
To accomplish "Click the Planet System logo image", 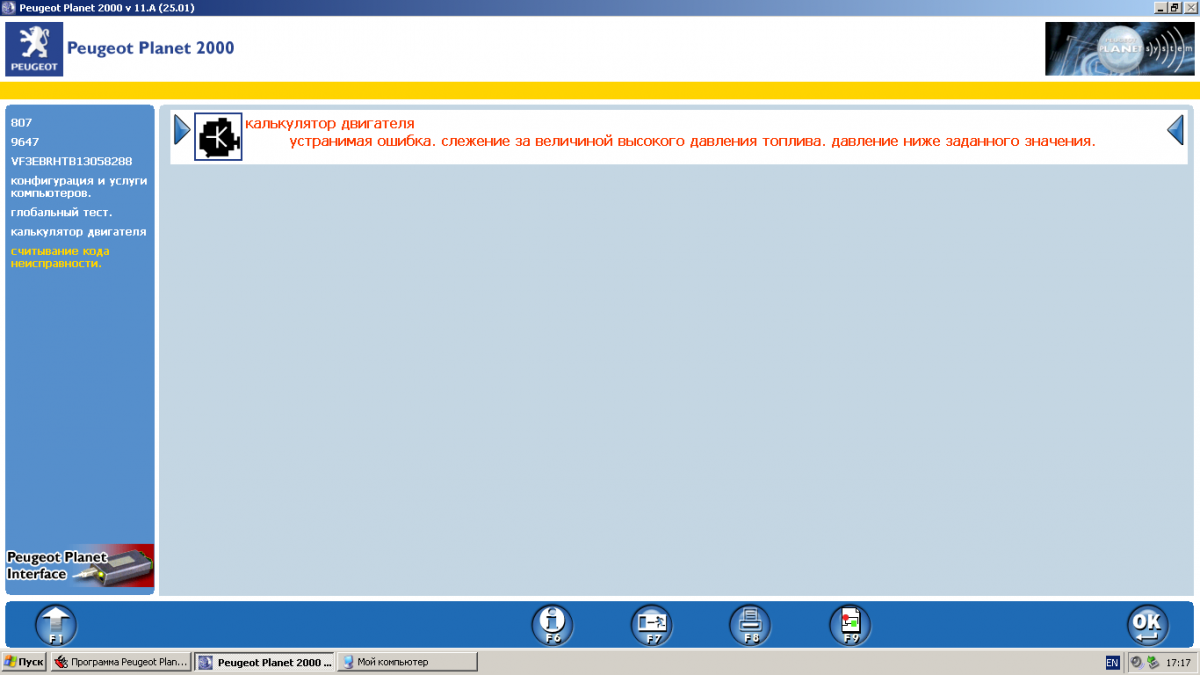I will pyautogui.click(x=1119, y=49).
